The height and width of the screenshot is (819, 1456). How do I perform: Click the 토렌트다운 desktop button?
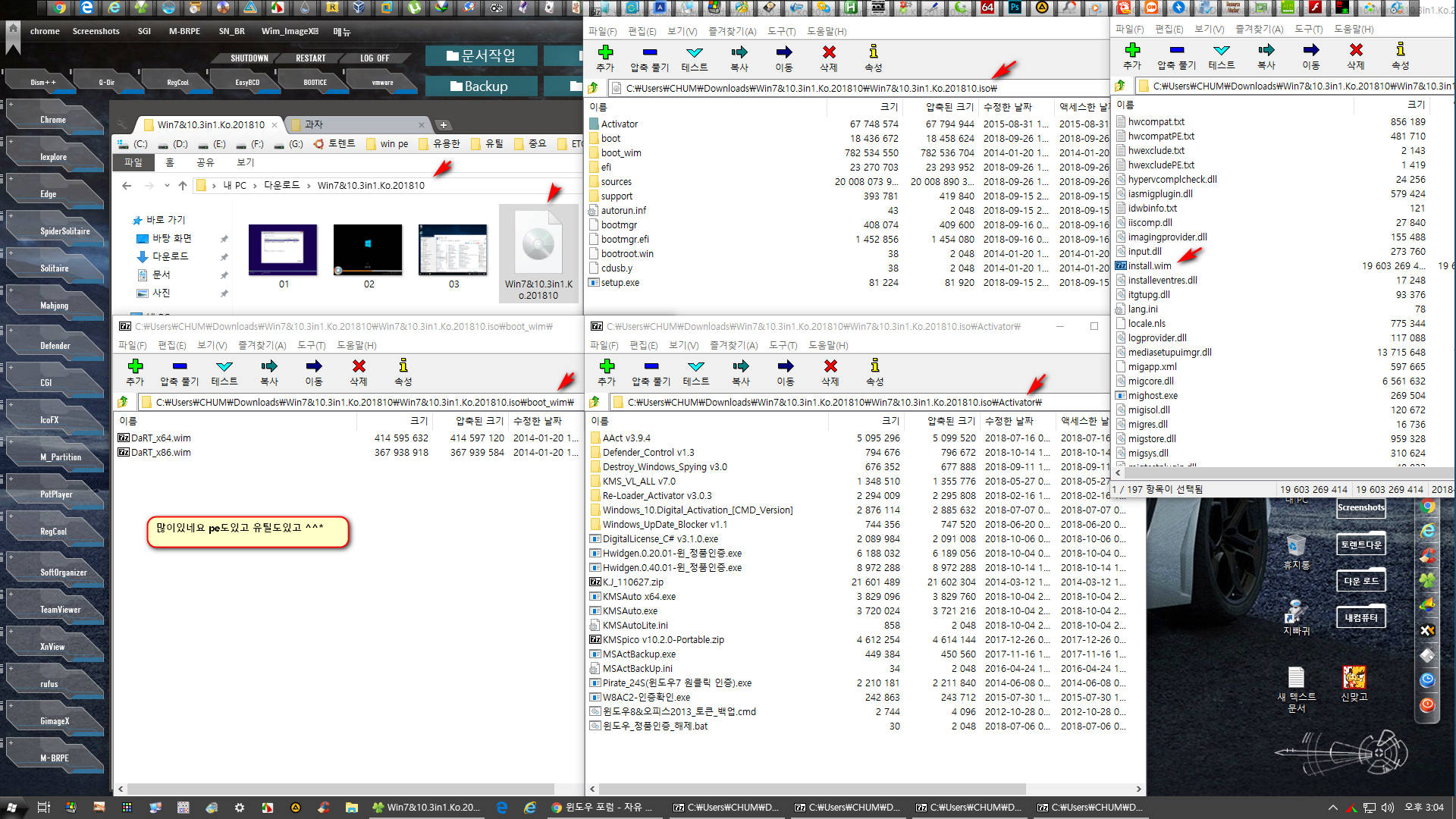point(1361,544)
